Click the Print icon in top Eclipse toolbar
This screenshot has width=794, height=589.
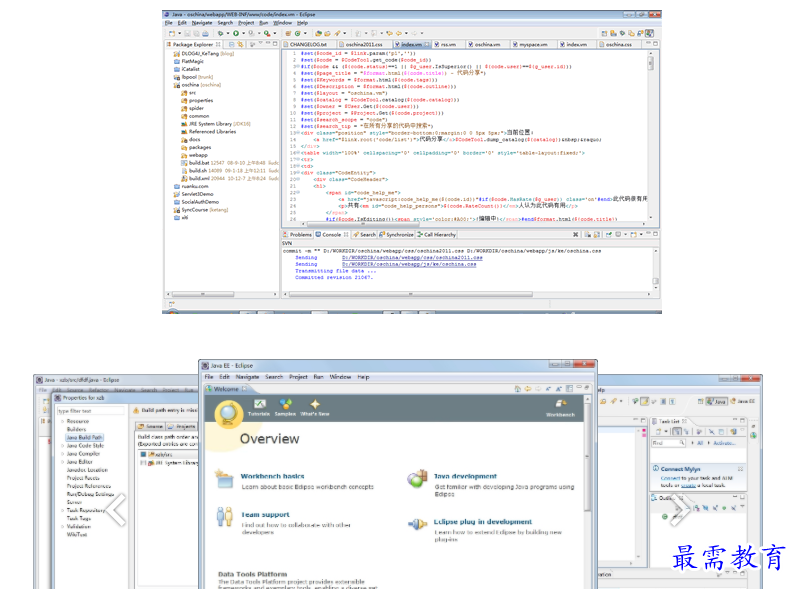(205, 33)
